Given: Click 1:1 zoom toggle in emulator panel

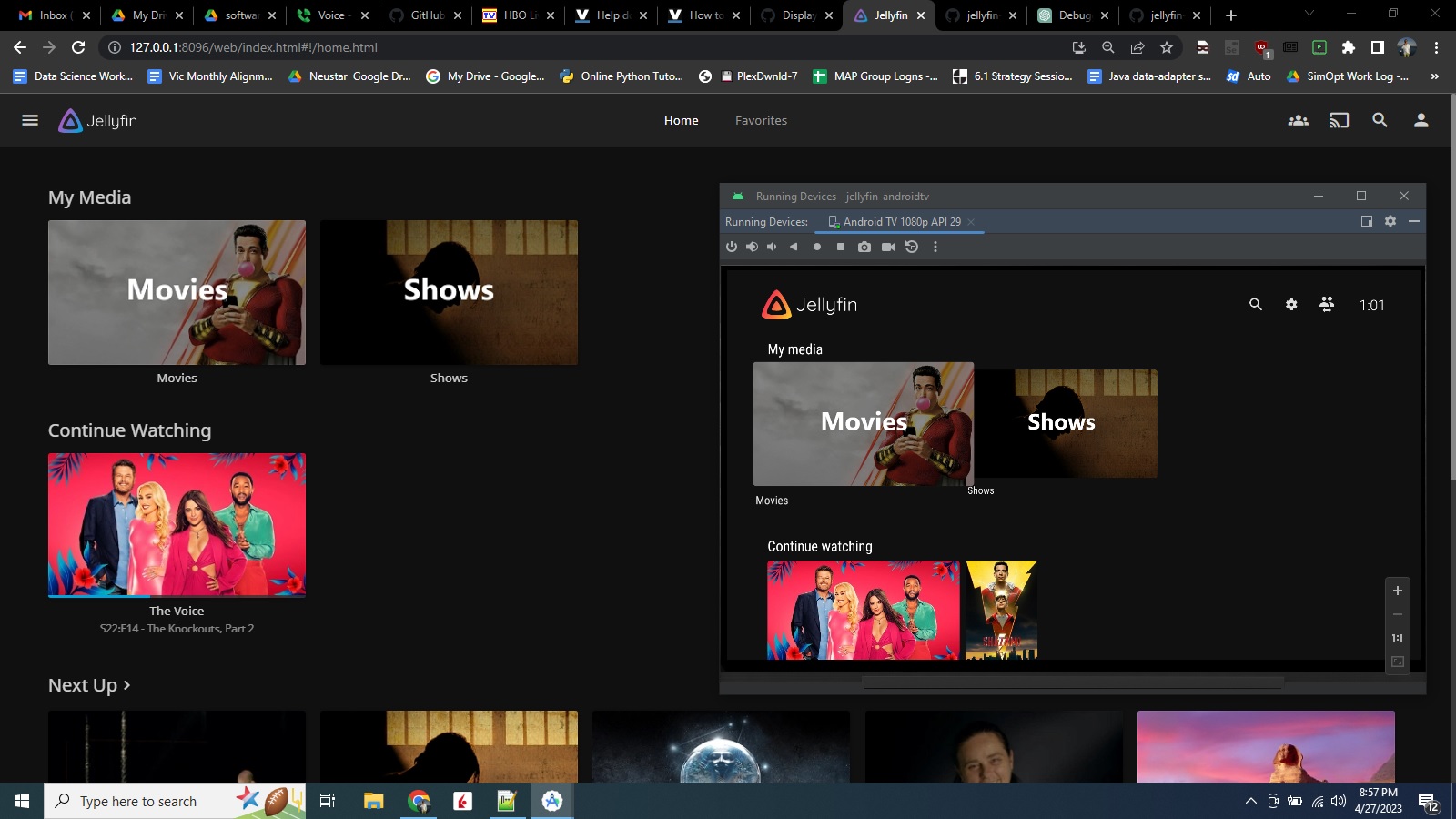Looking at the screenshot, I should [1397, 638].
